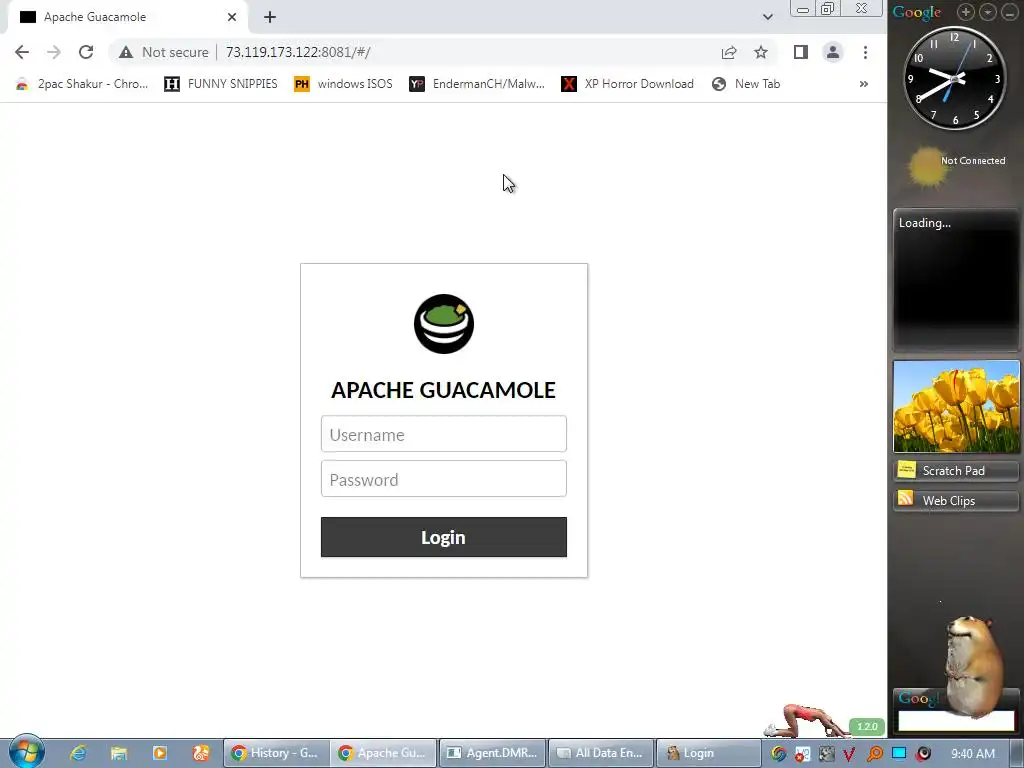Viewport: 1024px width, 768px height.
Task: Switch to Login taskbar window
Action: (x=709, y=753)
